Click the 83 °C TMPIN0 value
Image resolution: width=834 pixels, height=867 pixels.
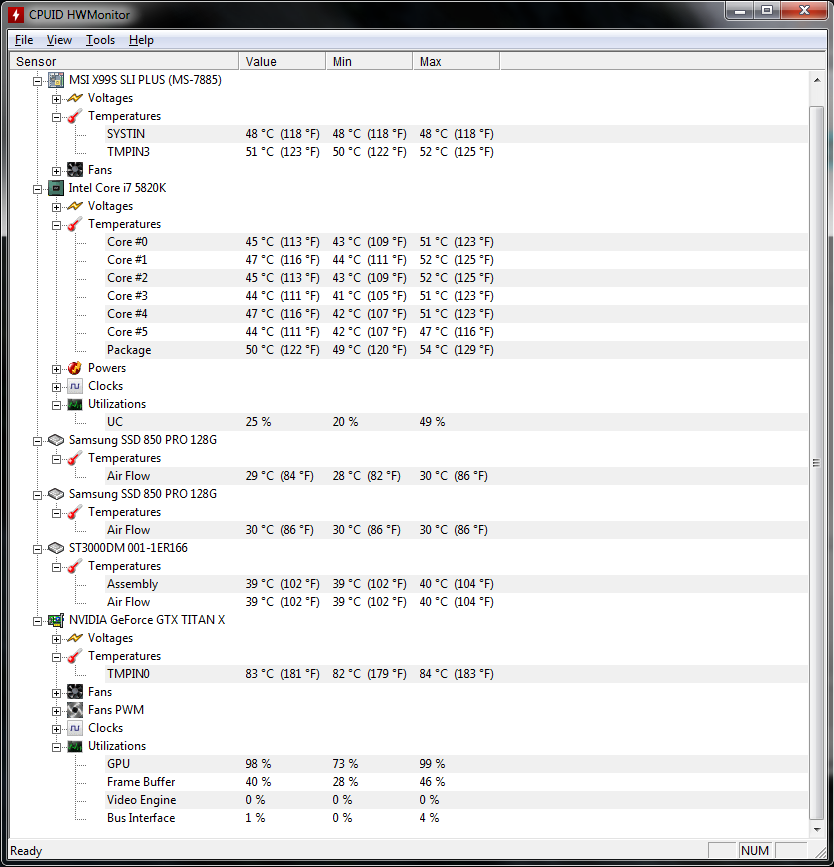point(282,674)
